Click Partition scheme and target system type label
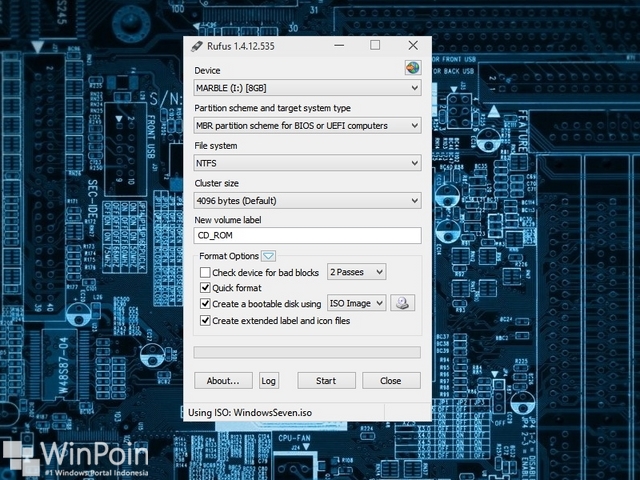Viewport: 640px width, 480px height. click(272, 108)
